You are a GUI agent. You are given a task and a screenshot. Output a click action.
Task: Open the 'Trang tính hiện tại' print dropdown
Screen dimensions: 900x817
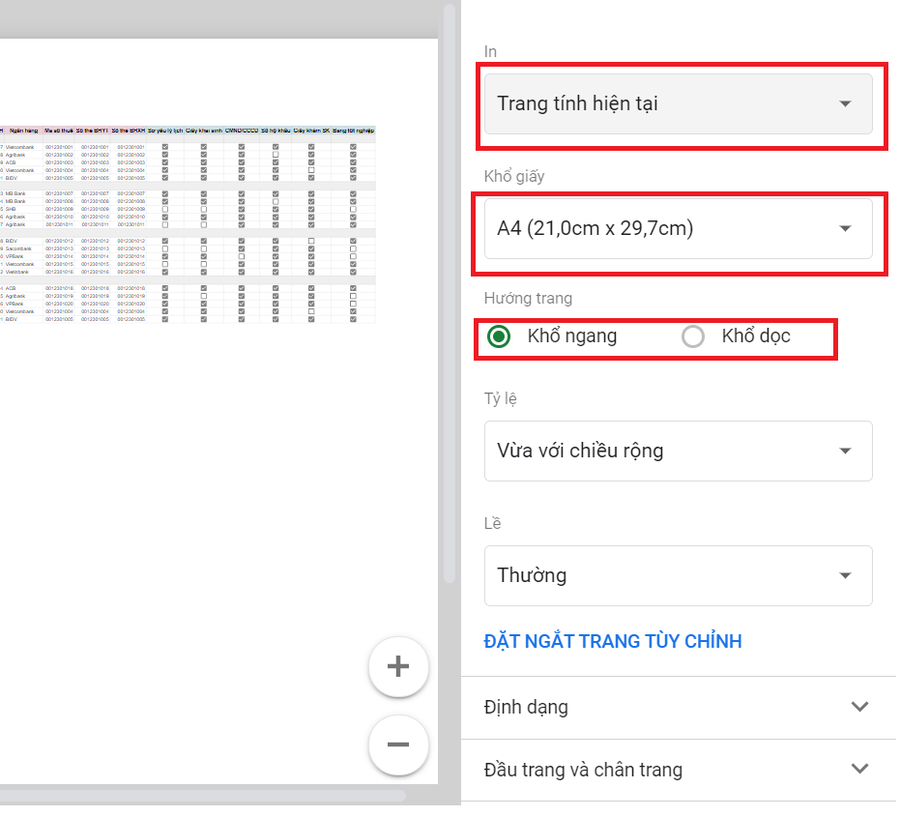tap(678, 104)
